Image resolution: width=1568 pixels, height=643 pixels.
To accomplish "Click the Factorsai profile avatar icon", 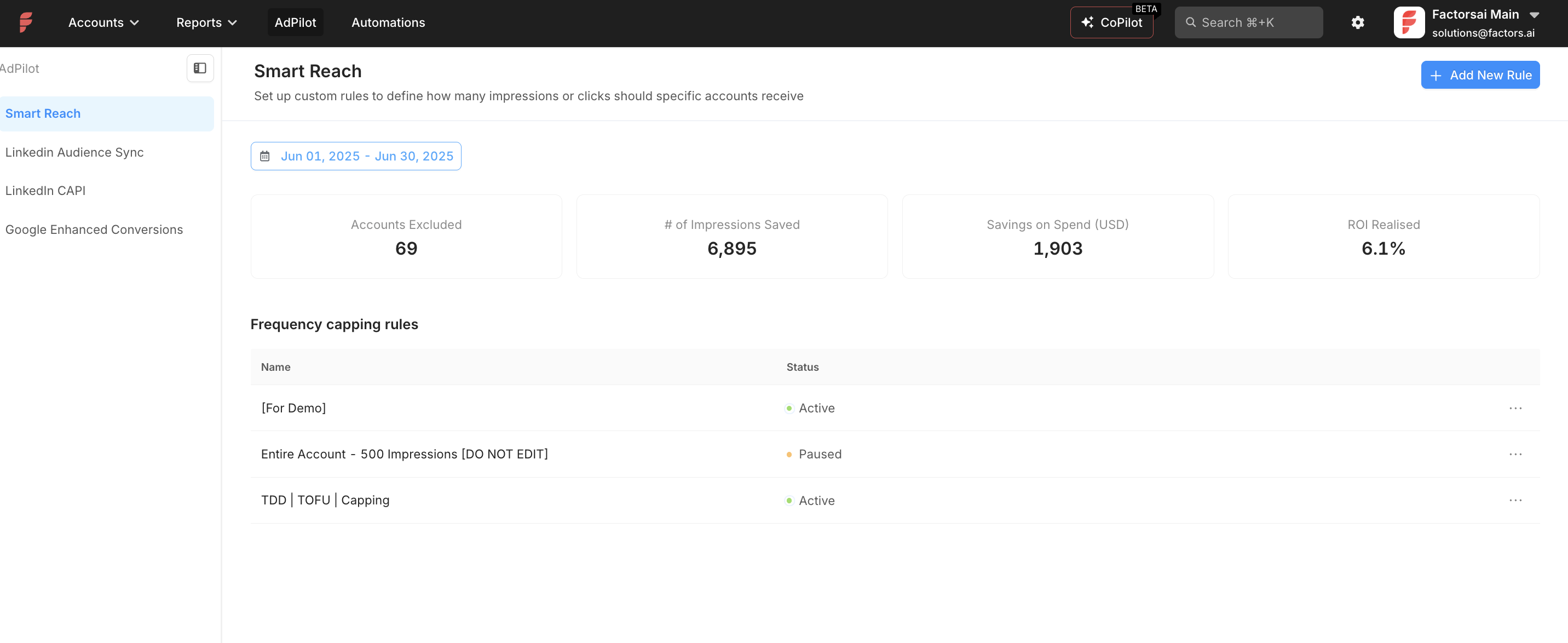I will [1410, 22].
